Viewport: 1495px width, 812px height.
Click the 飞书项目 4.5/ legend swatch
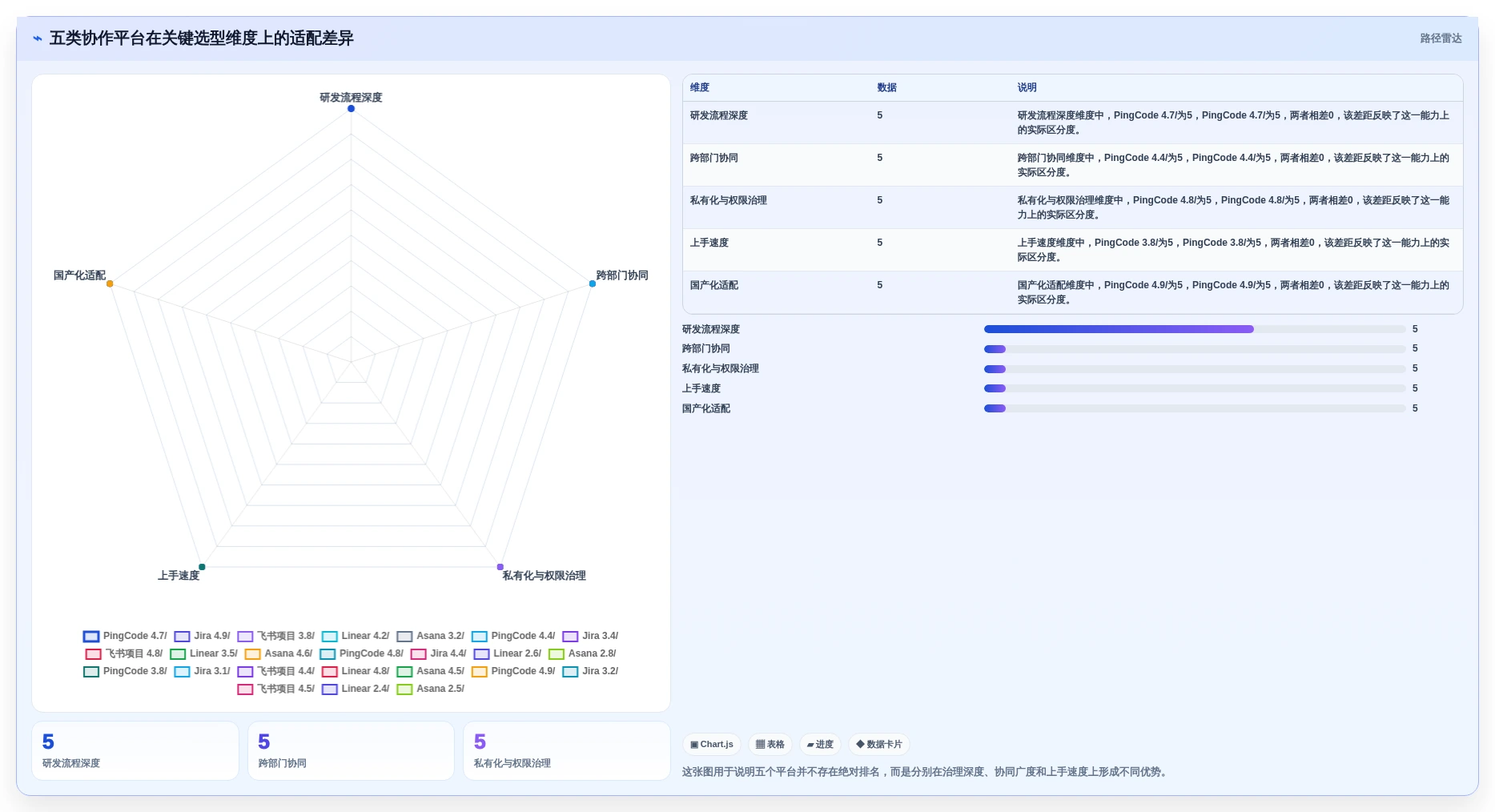click(245, 689)
